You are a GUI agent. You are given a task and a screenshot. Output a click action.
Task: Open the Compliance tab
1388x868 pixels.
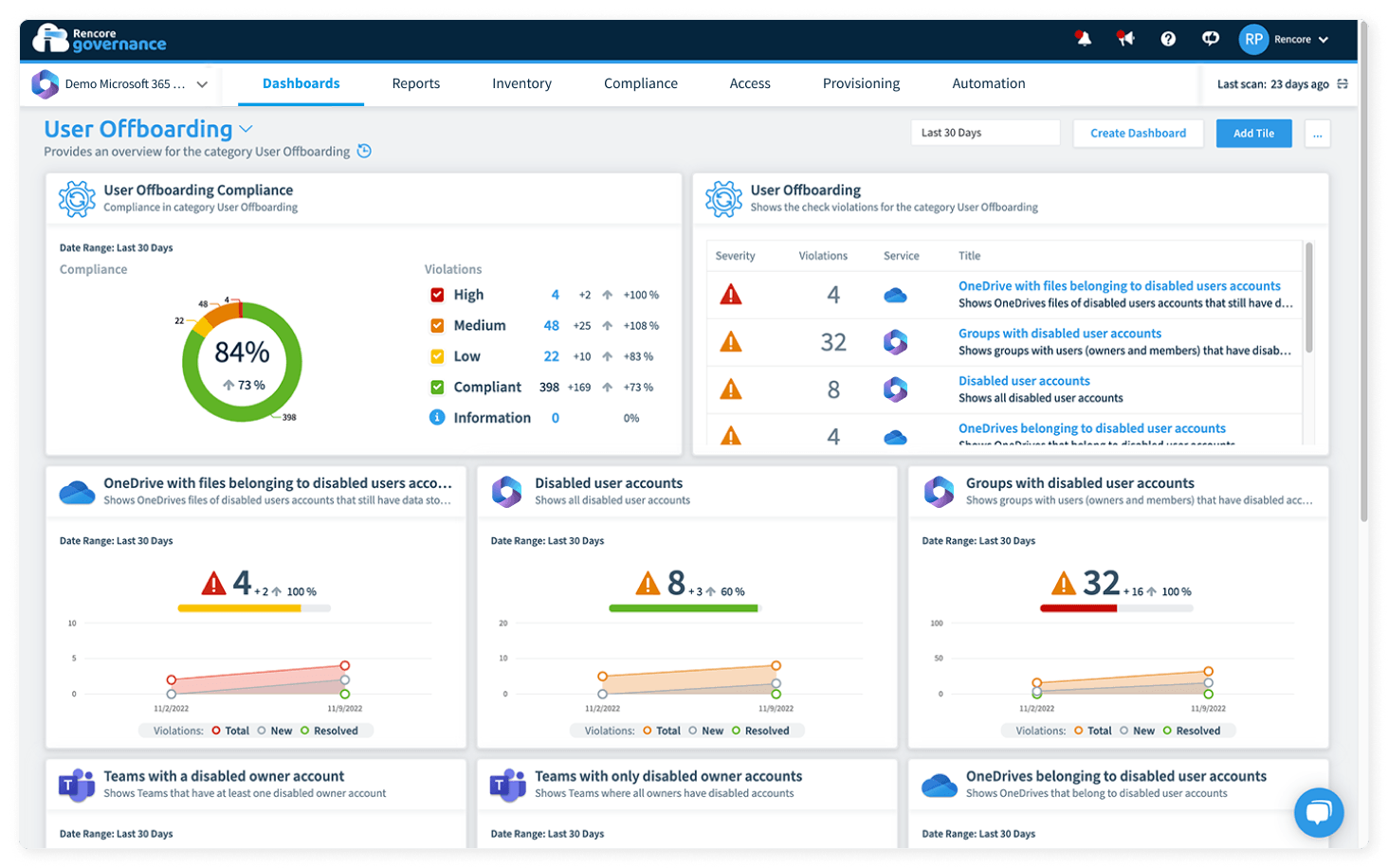click(641, 83)
